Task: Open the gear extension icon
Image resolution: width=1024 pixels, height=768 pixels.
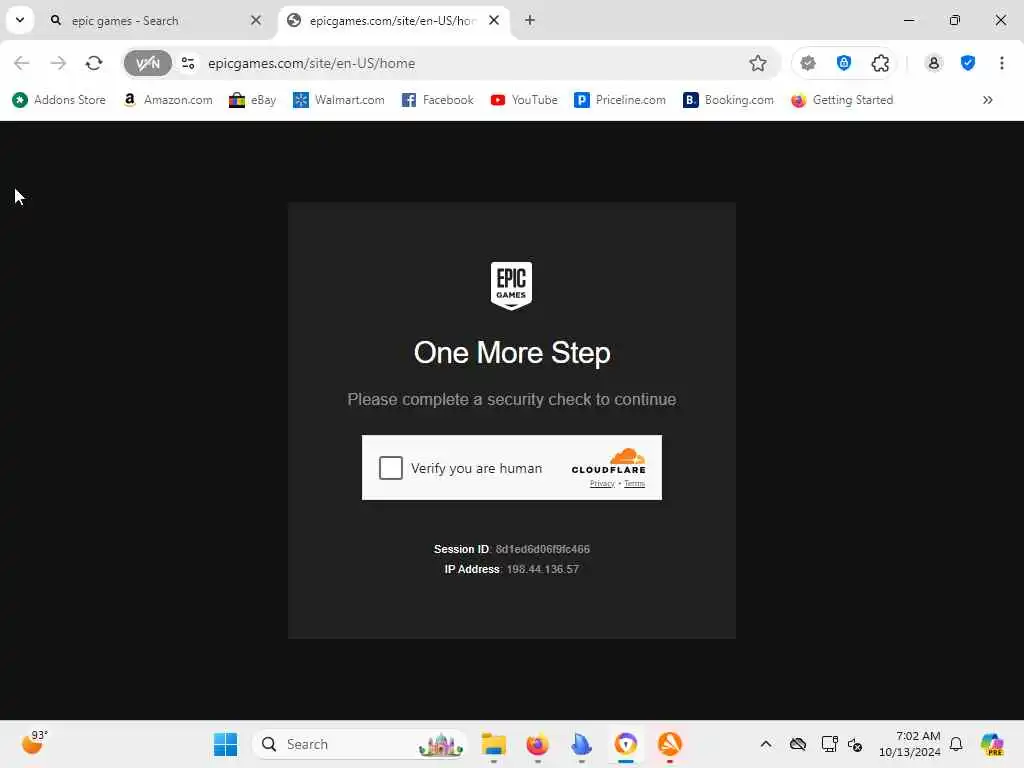Action: click(x=808, y=63)
